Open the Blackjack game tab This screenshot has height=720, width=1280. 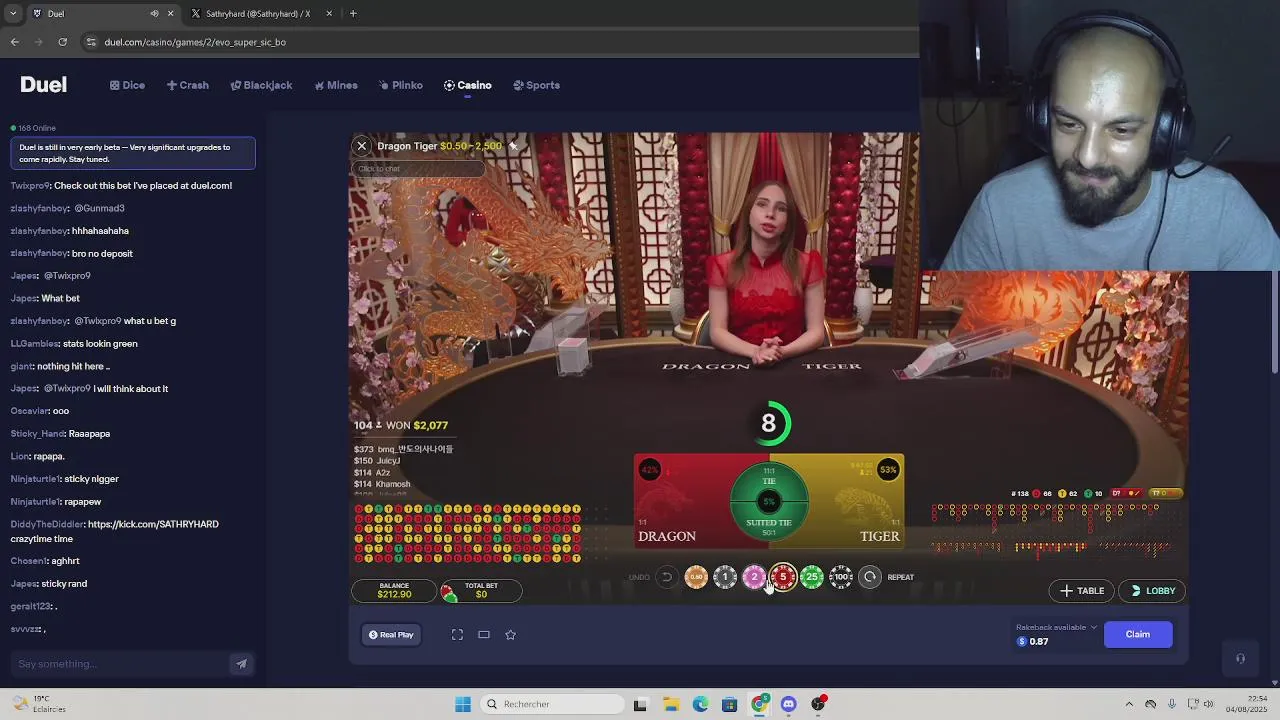261,85
